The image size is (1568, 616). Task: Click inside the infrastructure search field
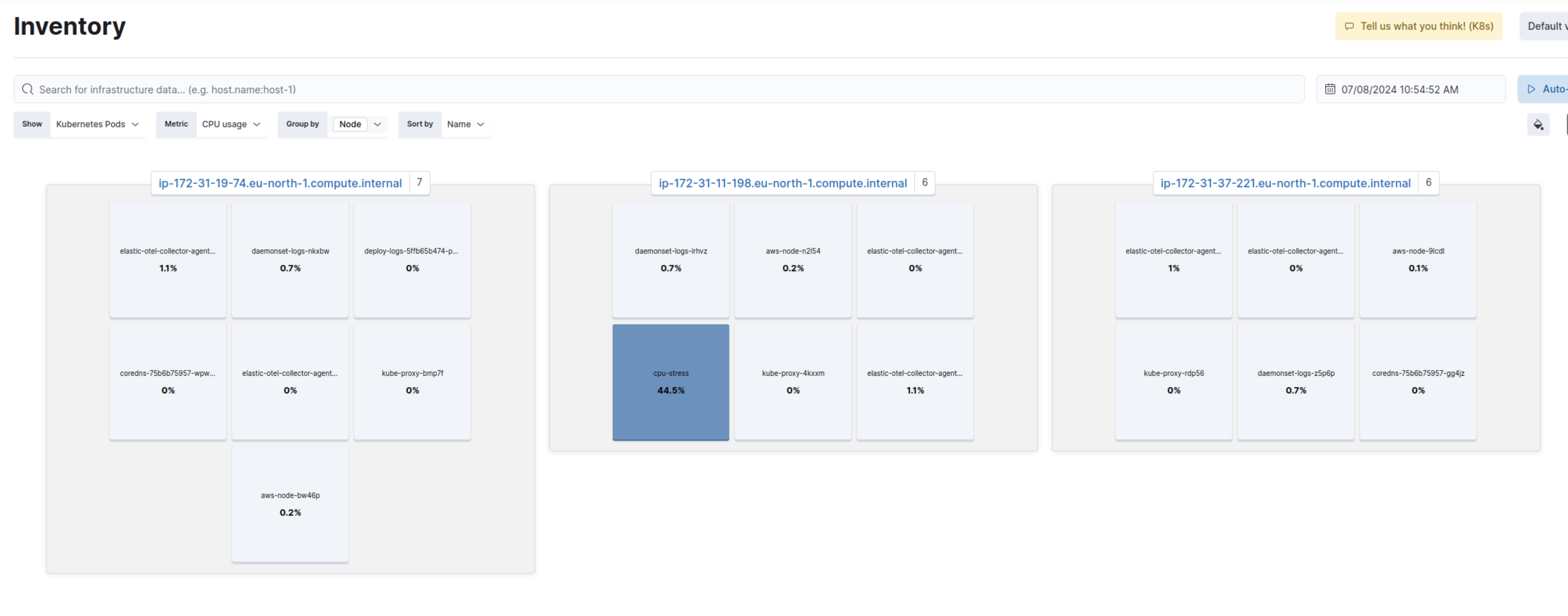point(609,89)
